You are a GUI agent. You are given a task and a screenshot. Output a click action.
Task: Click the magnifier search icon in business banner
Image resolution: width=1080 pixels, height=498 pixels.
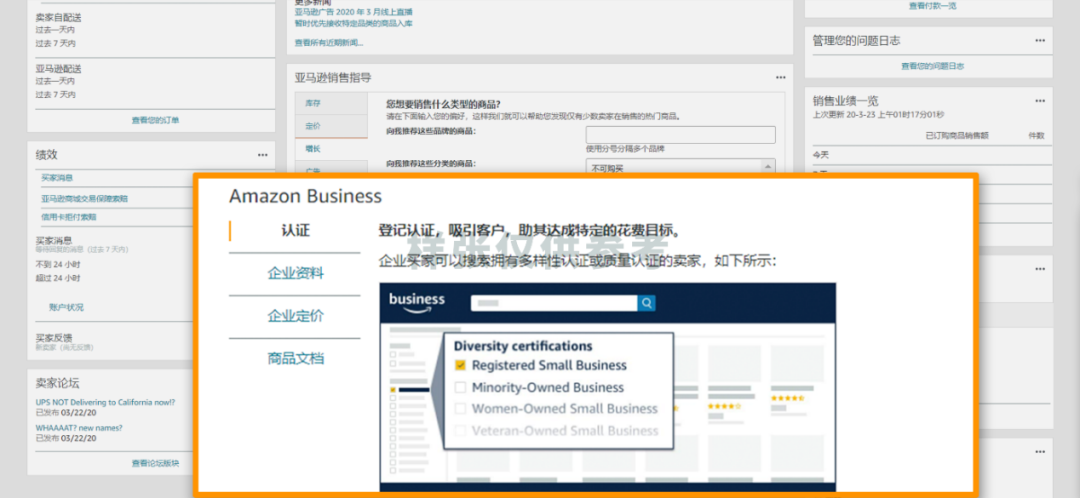(x=647, y=303)
